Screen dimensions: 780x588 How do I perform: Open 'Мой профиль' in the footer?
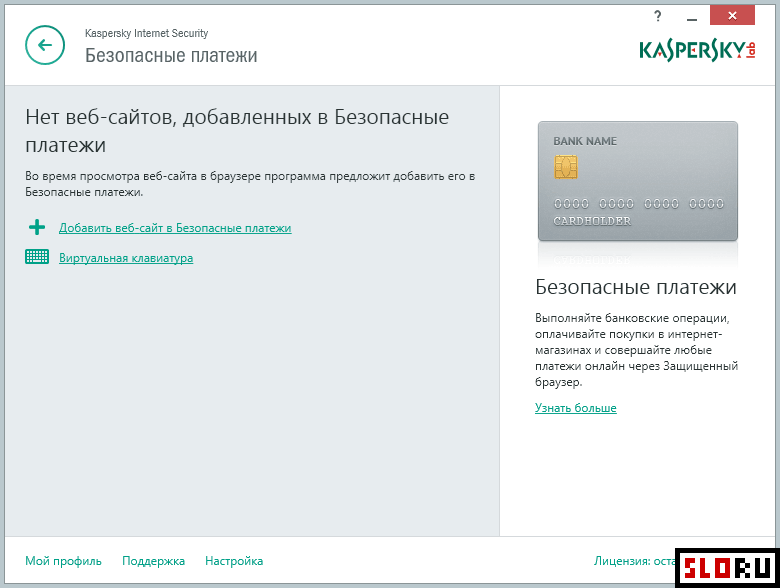click(63, 561)
